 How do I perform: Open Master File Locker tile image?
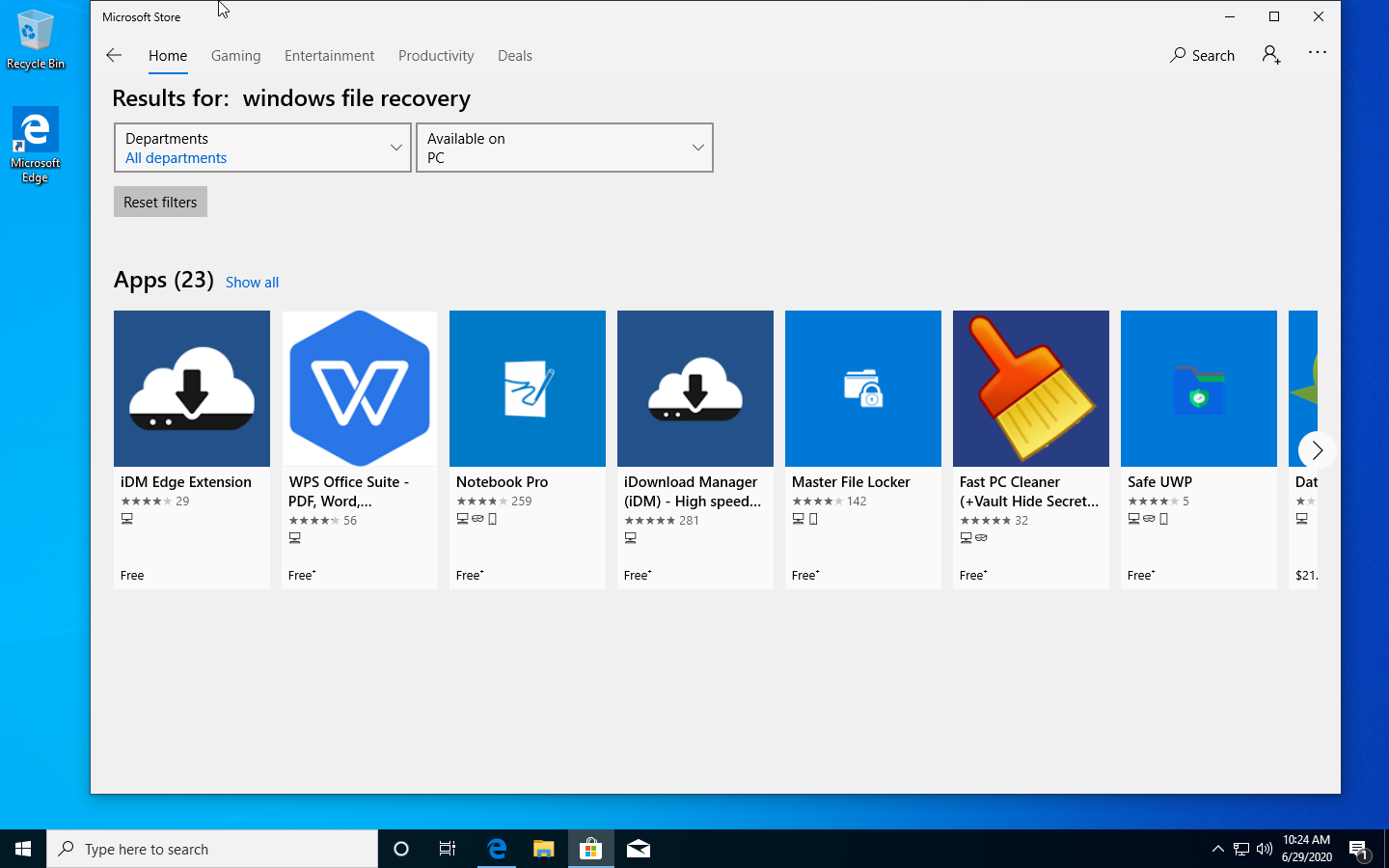pos(863,389)
